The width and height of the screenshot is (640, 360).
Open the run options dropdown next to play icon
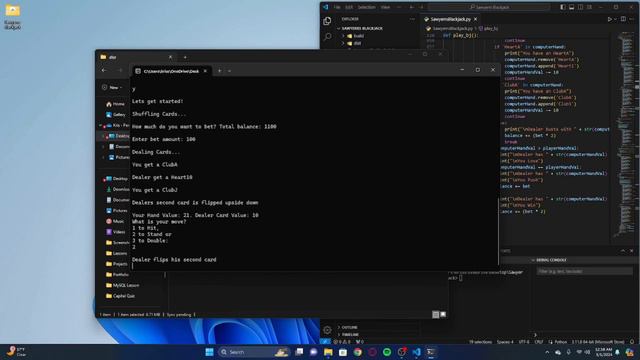point(615,19)
